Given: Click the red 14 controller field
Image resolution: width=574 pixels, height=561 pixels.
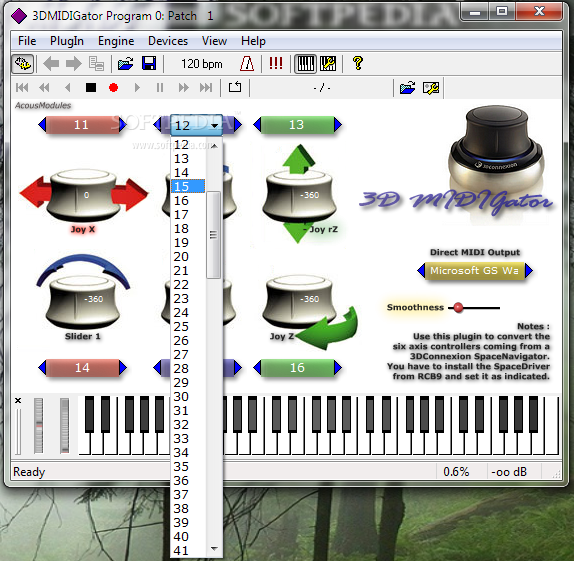Looking at the screenshot, I should click(83, 368).
